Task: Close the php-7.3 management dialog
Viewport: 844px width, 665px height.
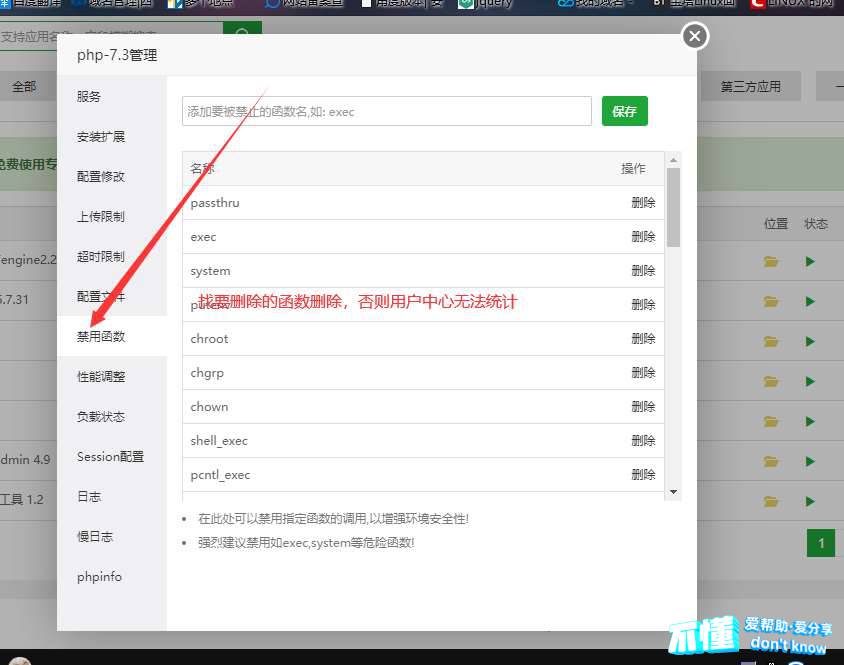Action: point(695,36)
